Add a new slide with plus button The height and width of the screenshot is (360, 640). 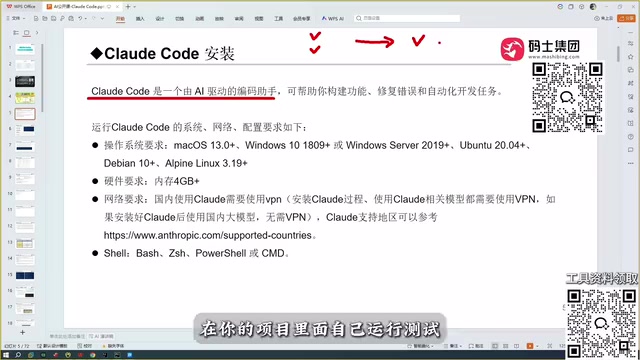pyautogui.click(x=22, y=333)
